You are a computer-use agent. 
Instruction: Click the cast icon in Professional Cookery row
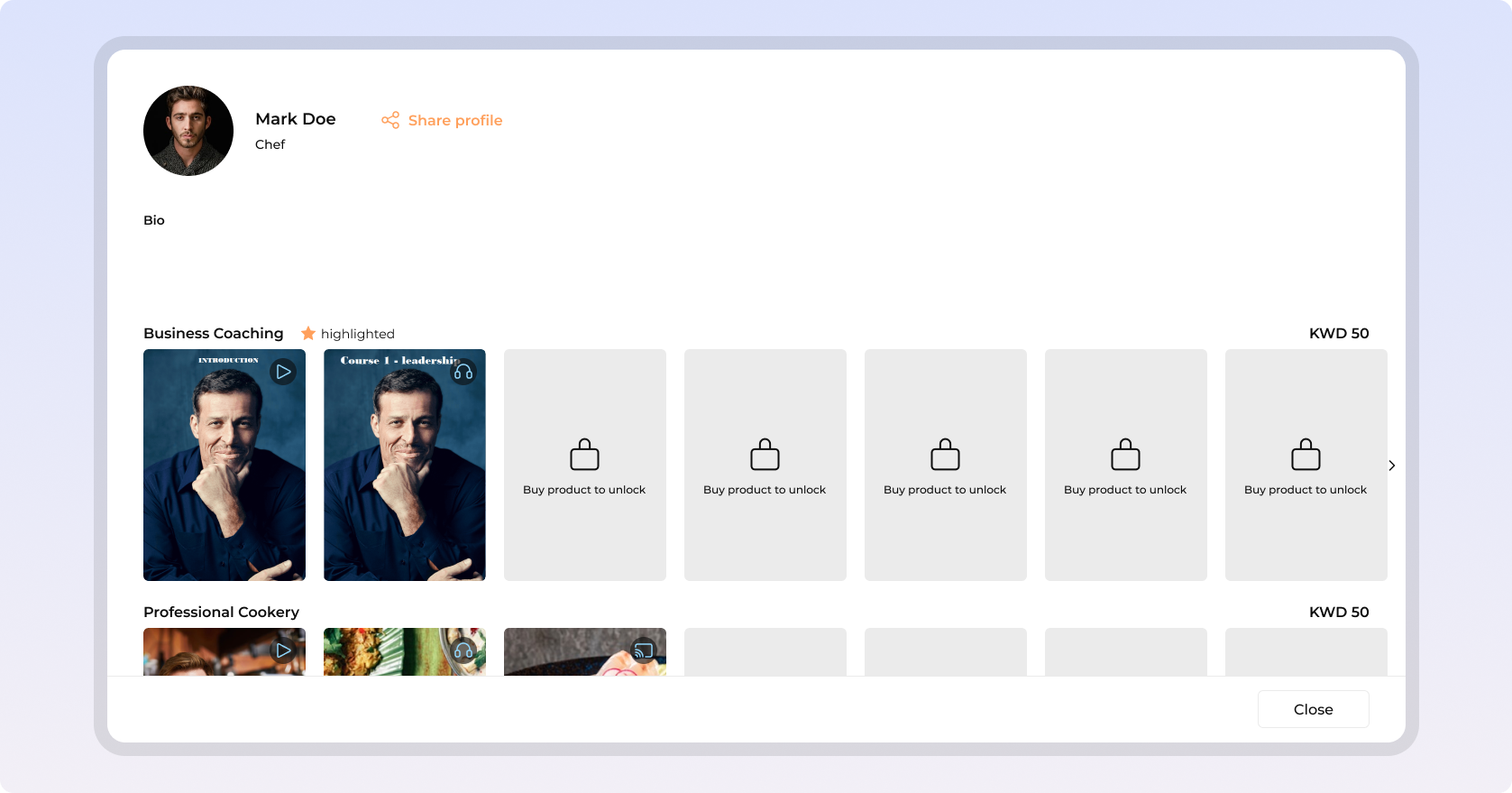(644, 650)
